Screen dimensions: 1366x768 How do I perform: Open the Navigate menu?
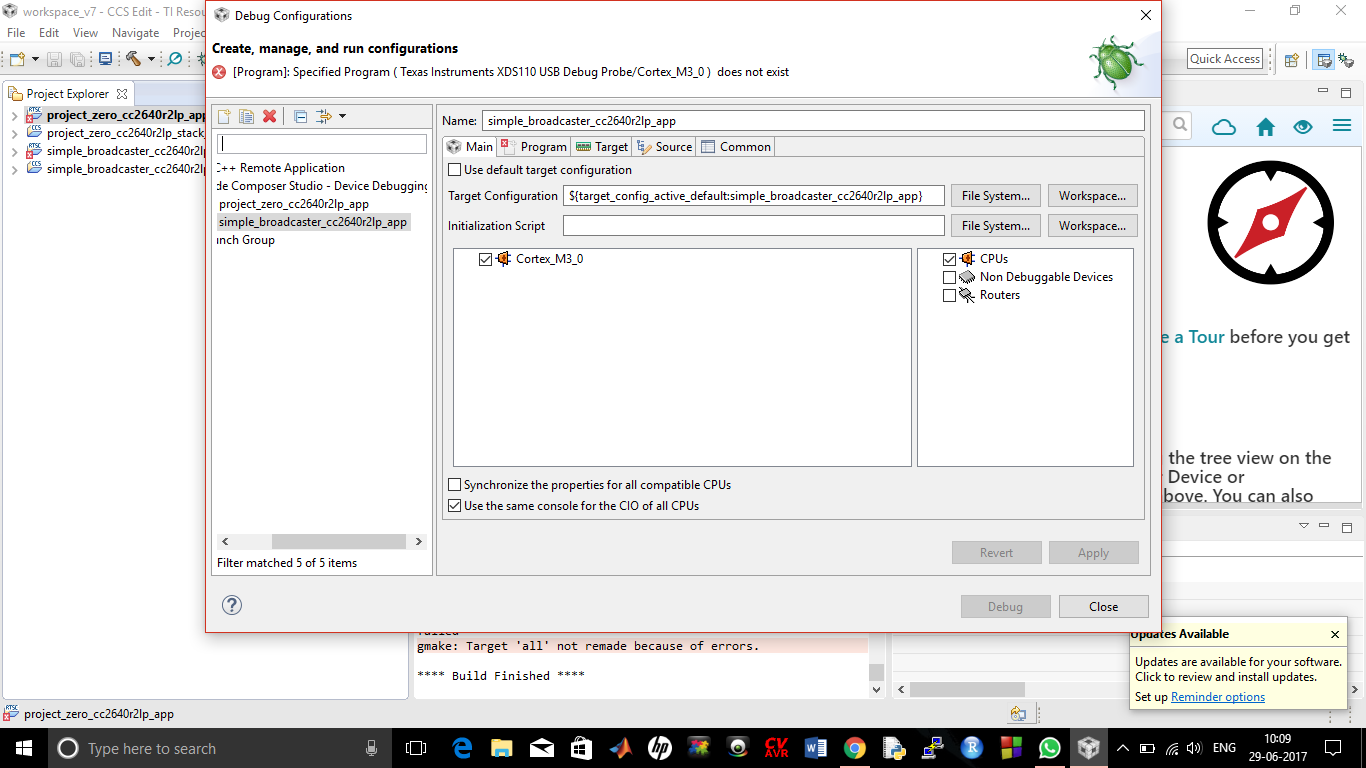(x=136, y=33)
